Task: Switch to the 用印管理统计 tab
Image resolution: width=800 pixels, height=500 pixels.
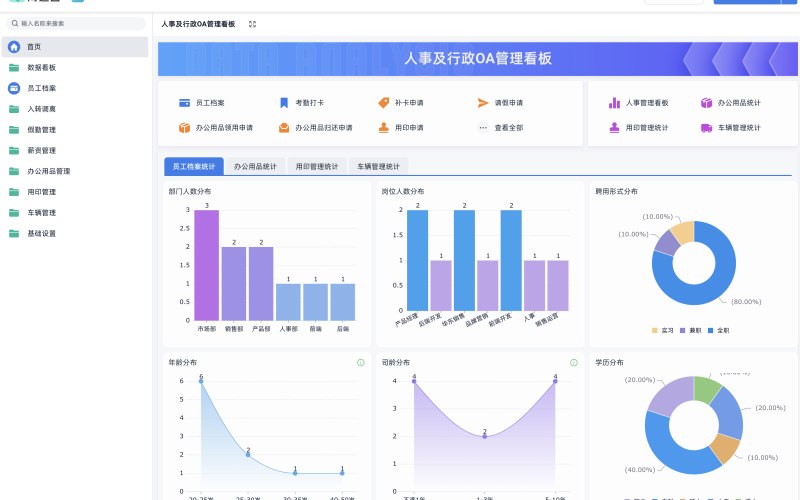Action: [x=317, y=166]
